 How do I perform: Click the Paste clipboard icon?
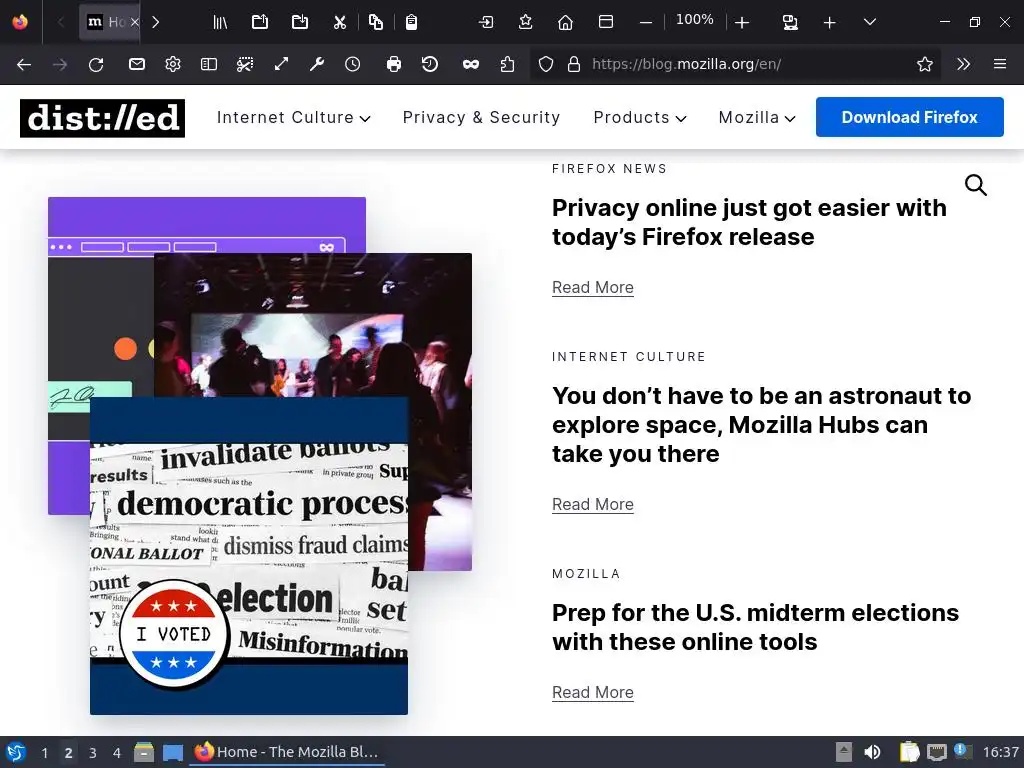tap(411, 22)
